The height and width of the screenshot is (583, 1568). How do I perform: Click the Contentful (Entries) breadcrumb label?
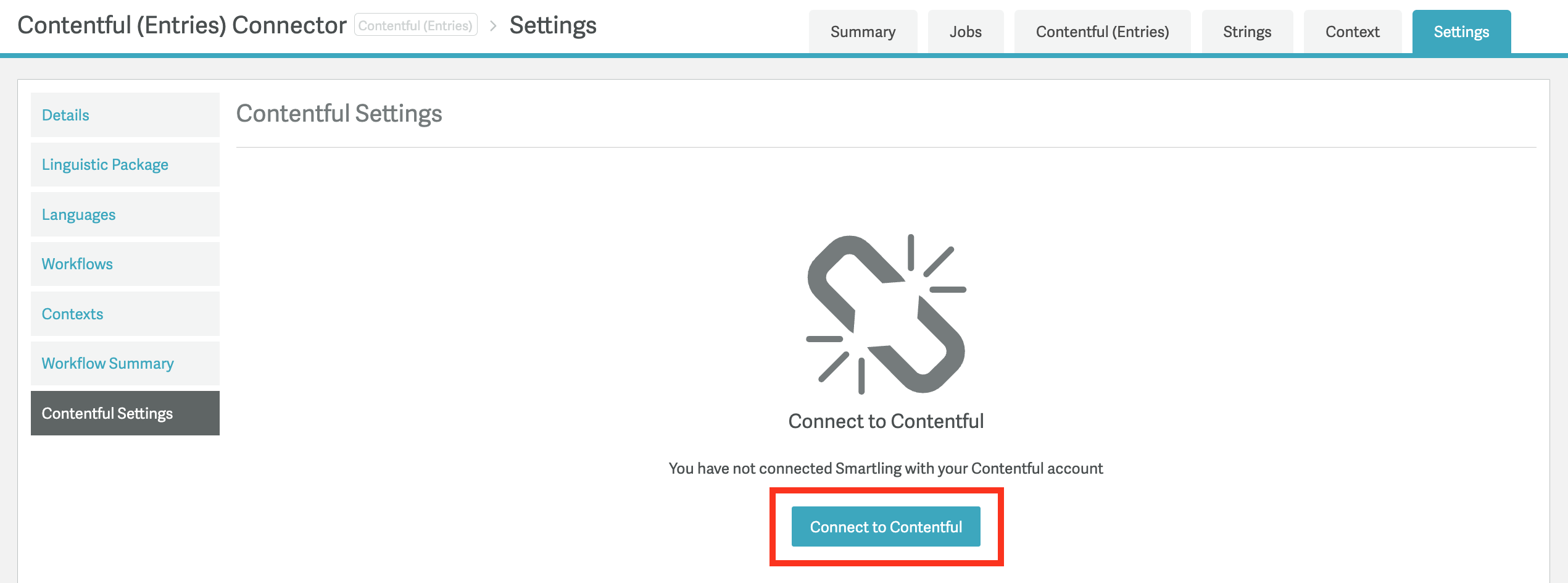pos(415,25)
